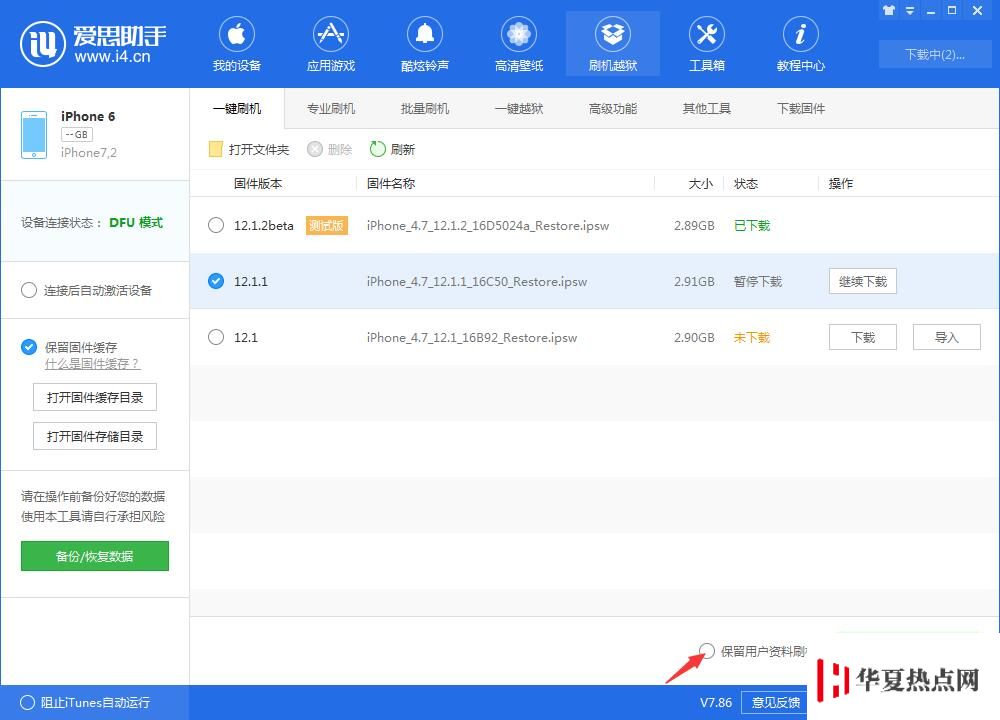This screenshot has width=1000, height=720.
Task: Switch to 高级功能 tab
Action: pyautogui.click(x=613, y=108)
